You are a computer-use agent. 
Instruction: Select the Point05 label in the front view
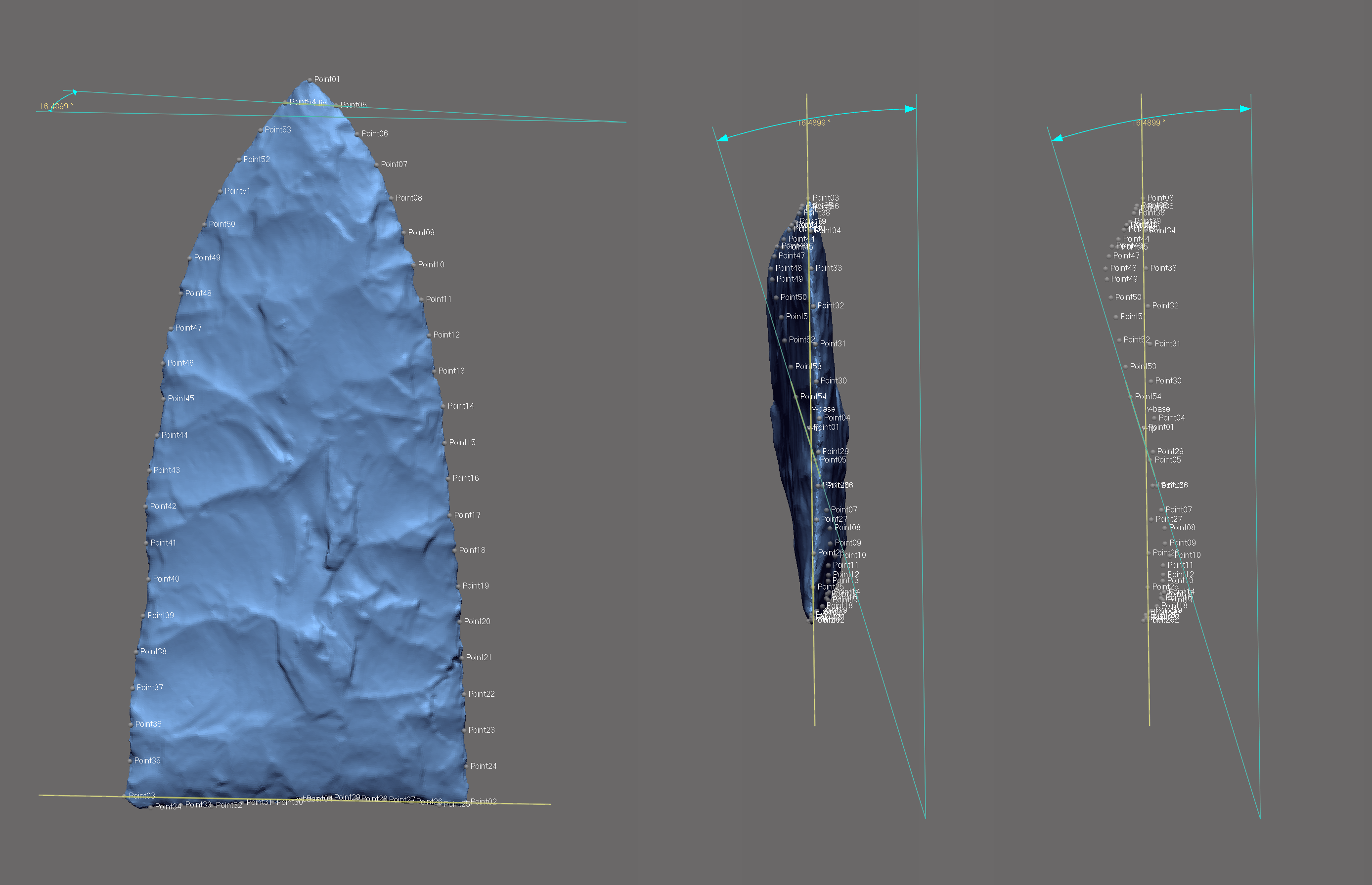[x=353, y=105]
